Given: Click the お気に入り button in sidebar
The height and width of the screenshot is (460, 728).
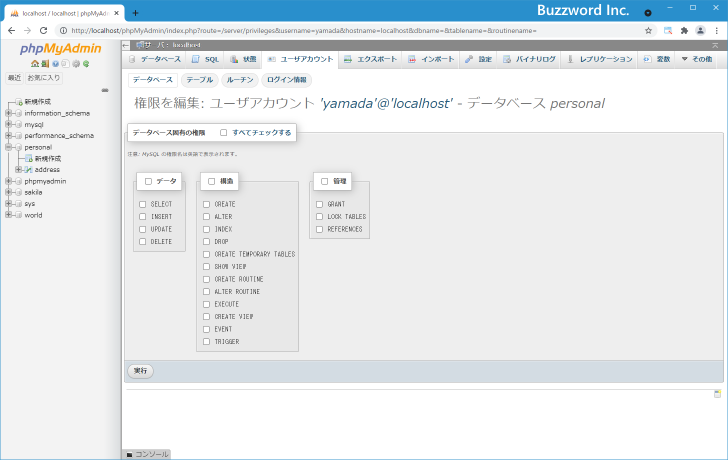Looking at the screenshot, I should [x=44, y=78].
